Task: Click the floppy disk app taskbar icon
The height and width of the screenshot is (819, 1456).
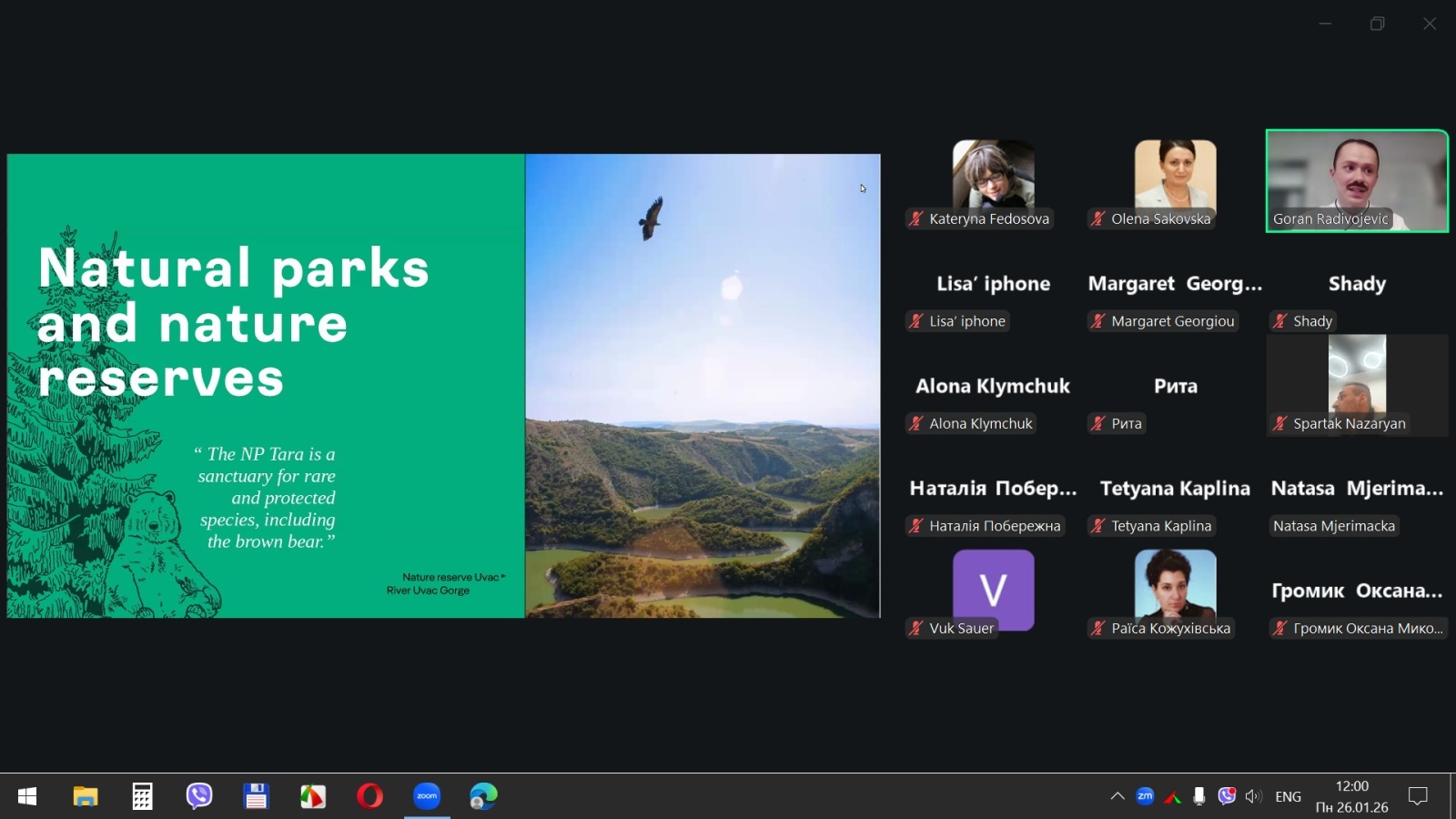Action: pyautogui.click(x=256, y=796)
